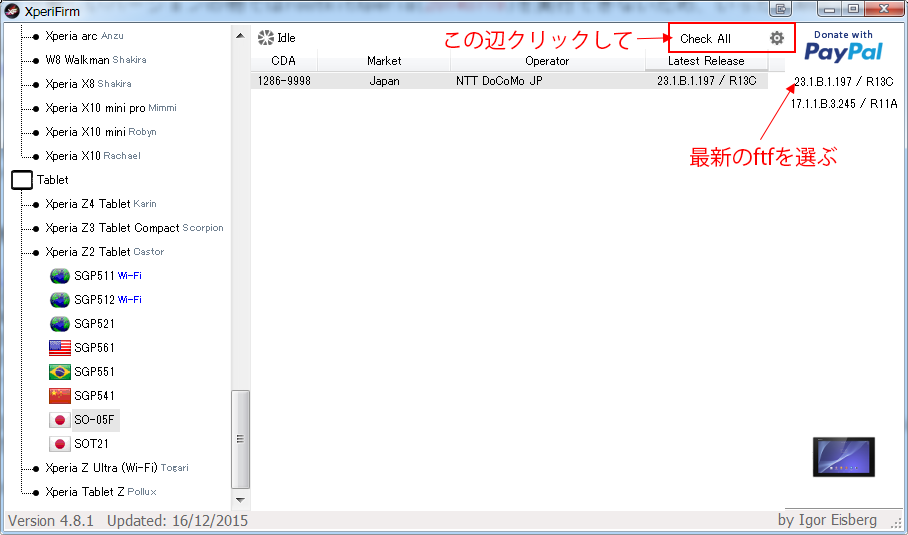The height and width of the screenshot is (535, 908).
Task: Click the Check All button
Action: [x=705, y=39]
